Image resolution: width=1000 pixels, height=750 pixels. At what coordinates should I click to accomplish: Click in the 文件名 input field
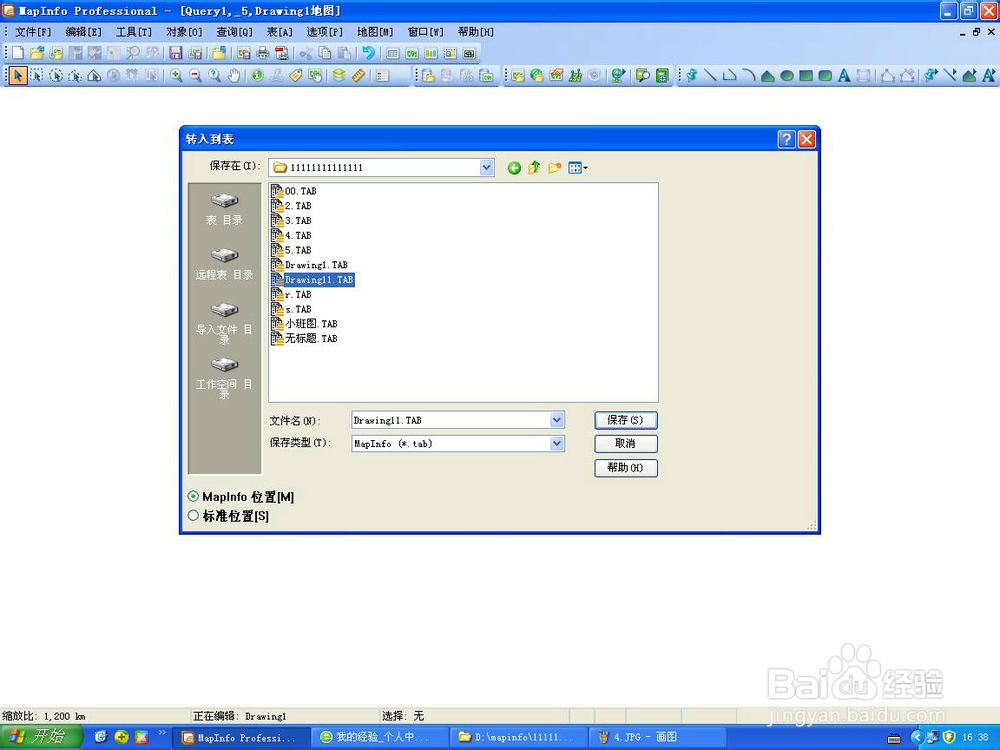452,420
